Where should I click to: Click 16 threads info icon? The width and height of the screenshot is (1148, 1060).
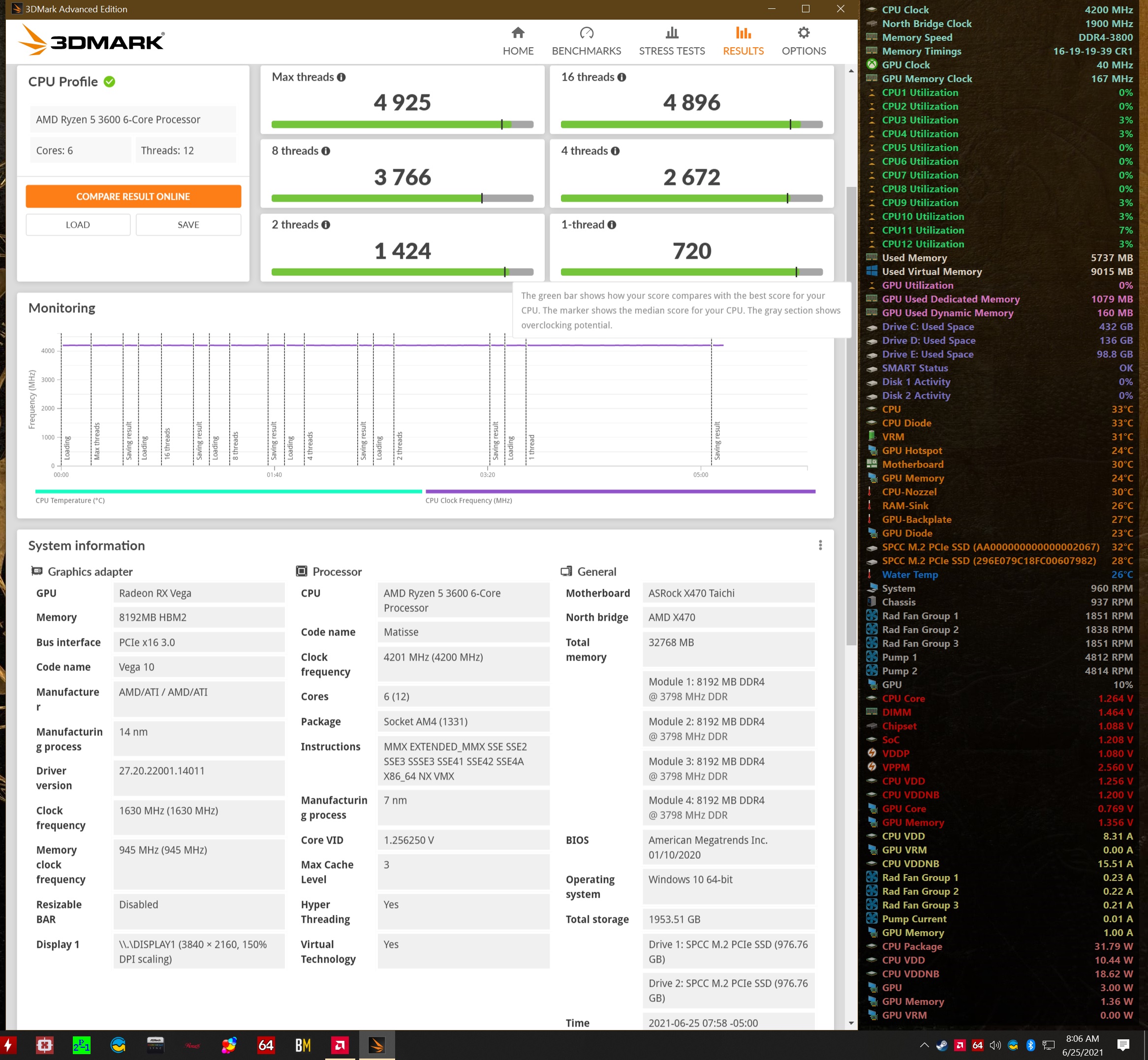(x=622, y=77)
